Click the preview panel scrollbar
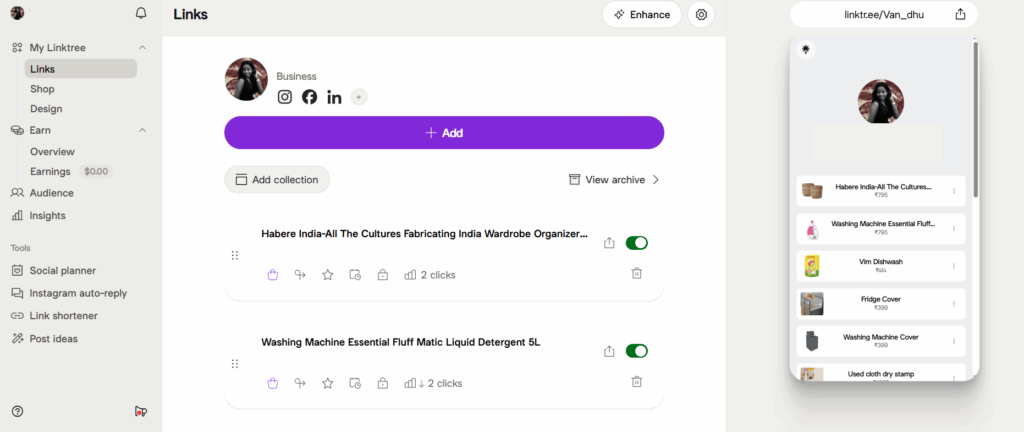This screenshot has height=432, width=1024. pos(976,120)
